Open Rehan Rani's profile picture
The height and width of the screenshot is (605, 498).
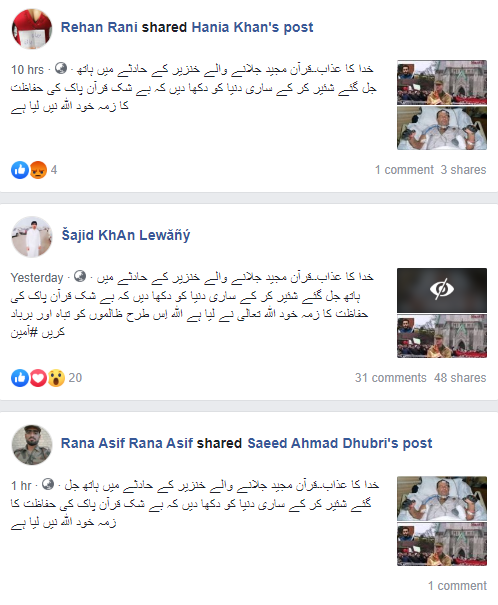(32, 29)
